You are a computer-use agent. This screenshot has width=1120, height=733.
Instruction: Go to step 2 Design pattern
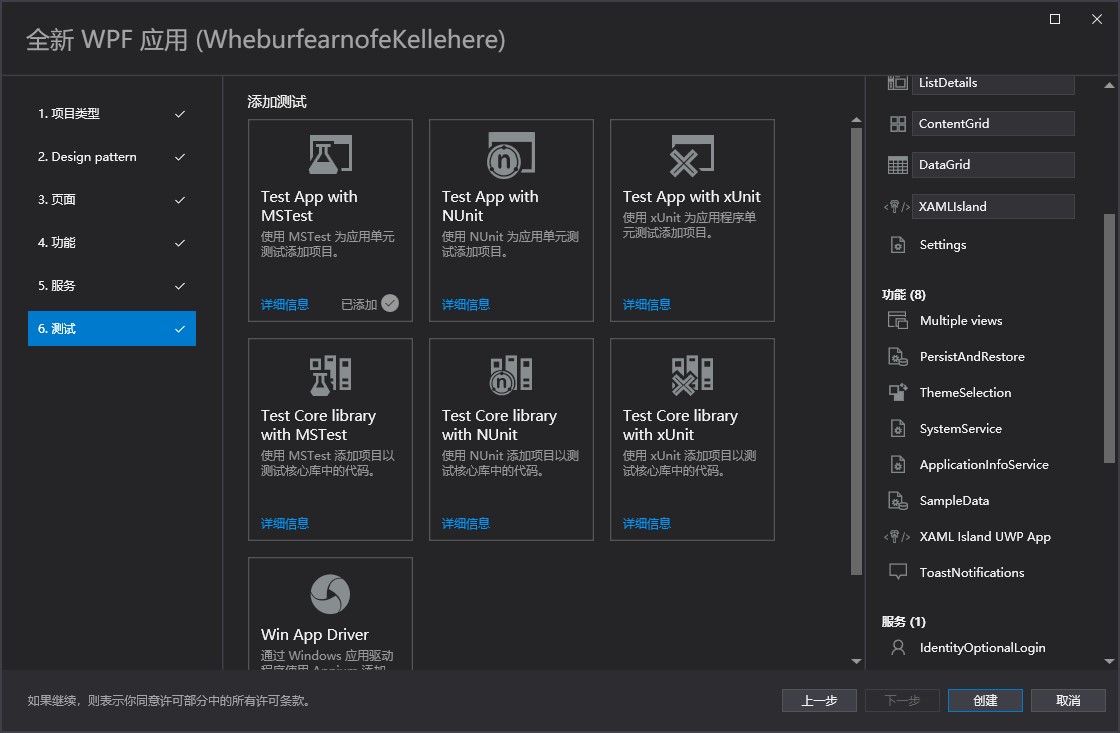(111, 156)
